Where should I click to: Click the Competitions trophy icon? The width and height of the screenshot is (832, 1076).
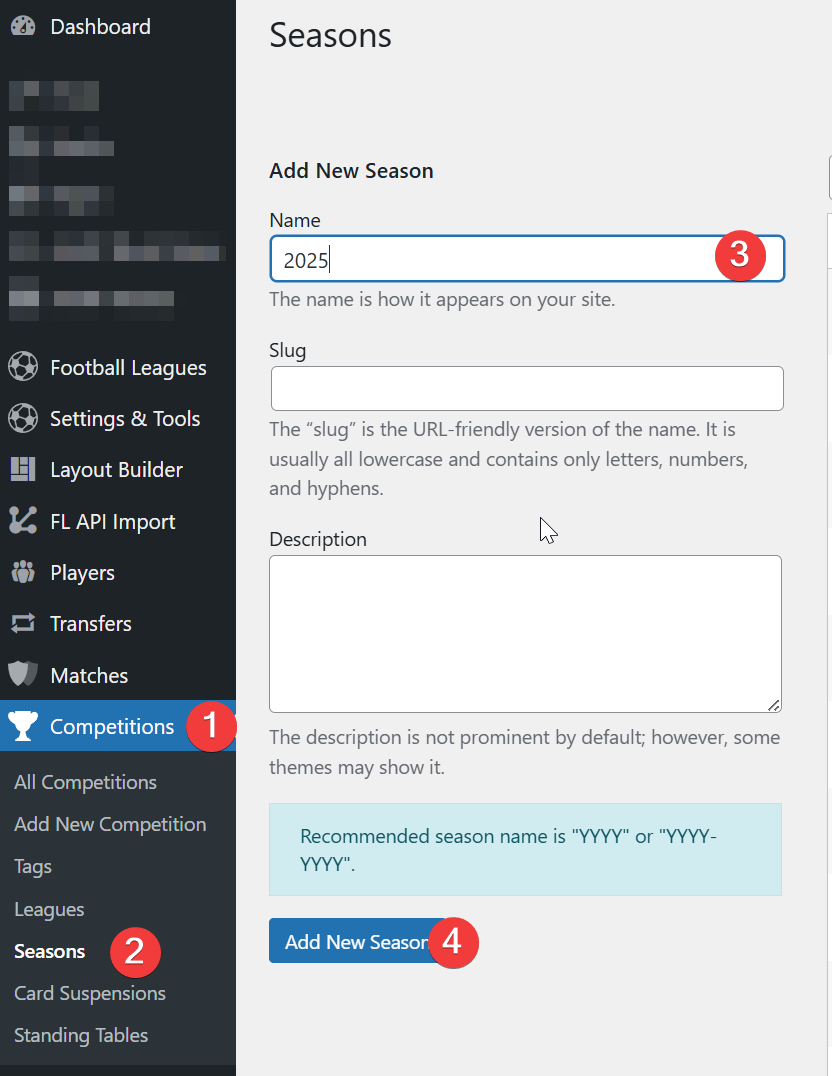tap(23, 726)
